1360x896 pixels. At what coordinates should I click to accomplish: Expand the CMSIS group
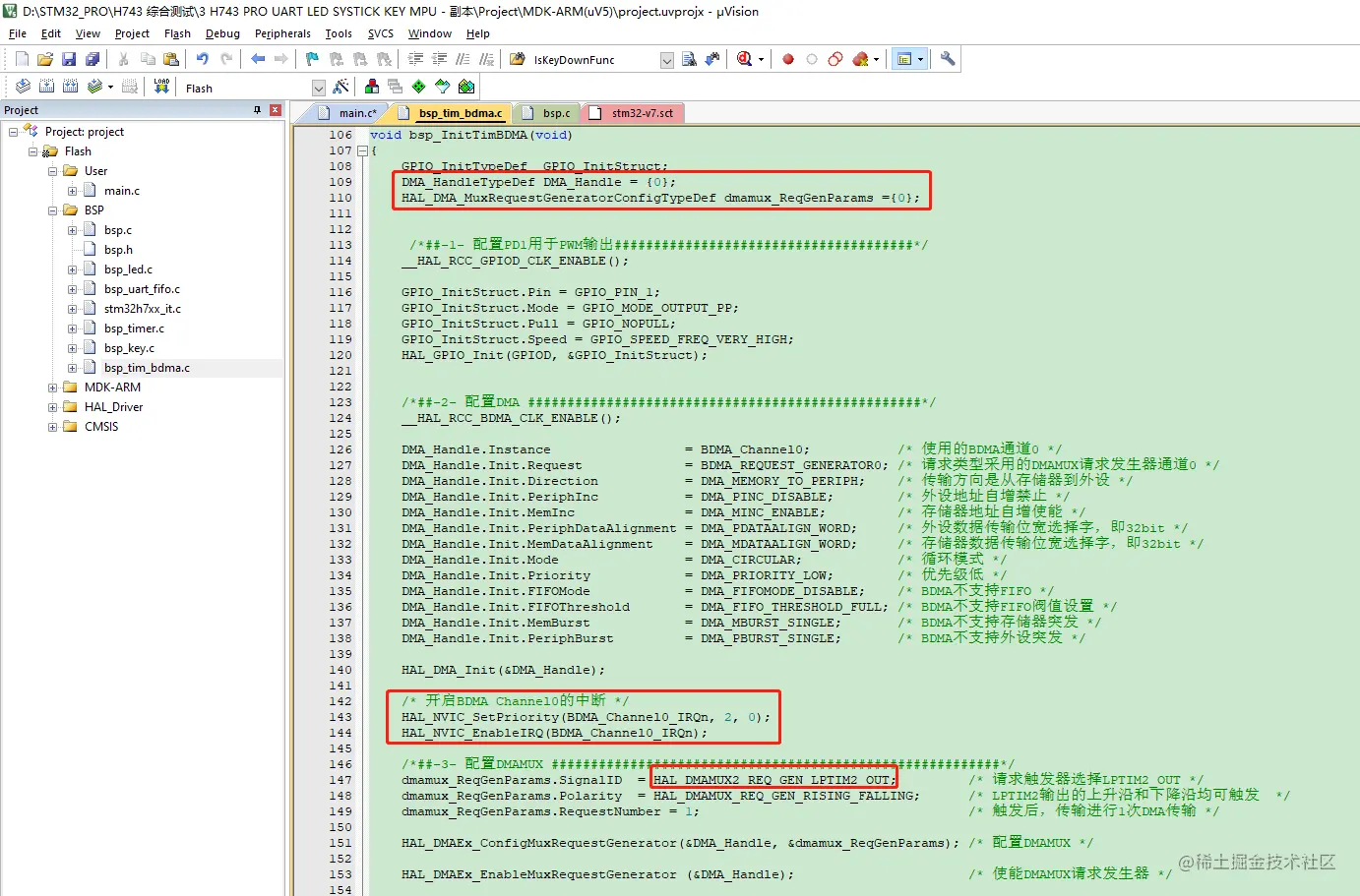click(x=52, y=427)
